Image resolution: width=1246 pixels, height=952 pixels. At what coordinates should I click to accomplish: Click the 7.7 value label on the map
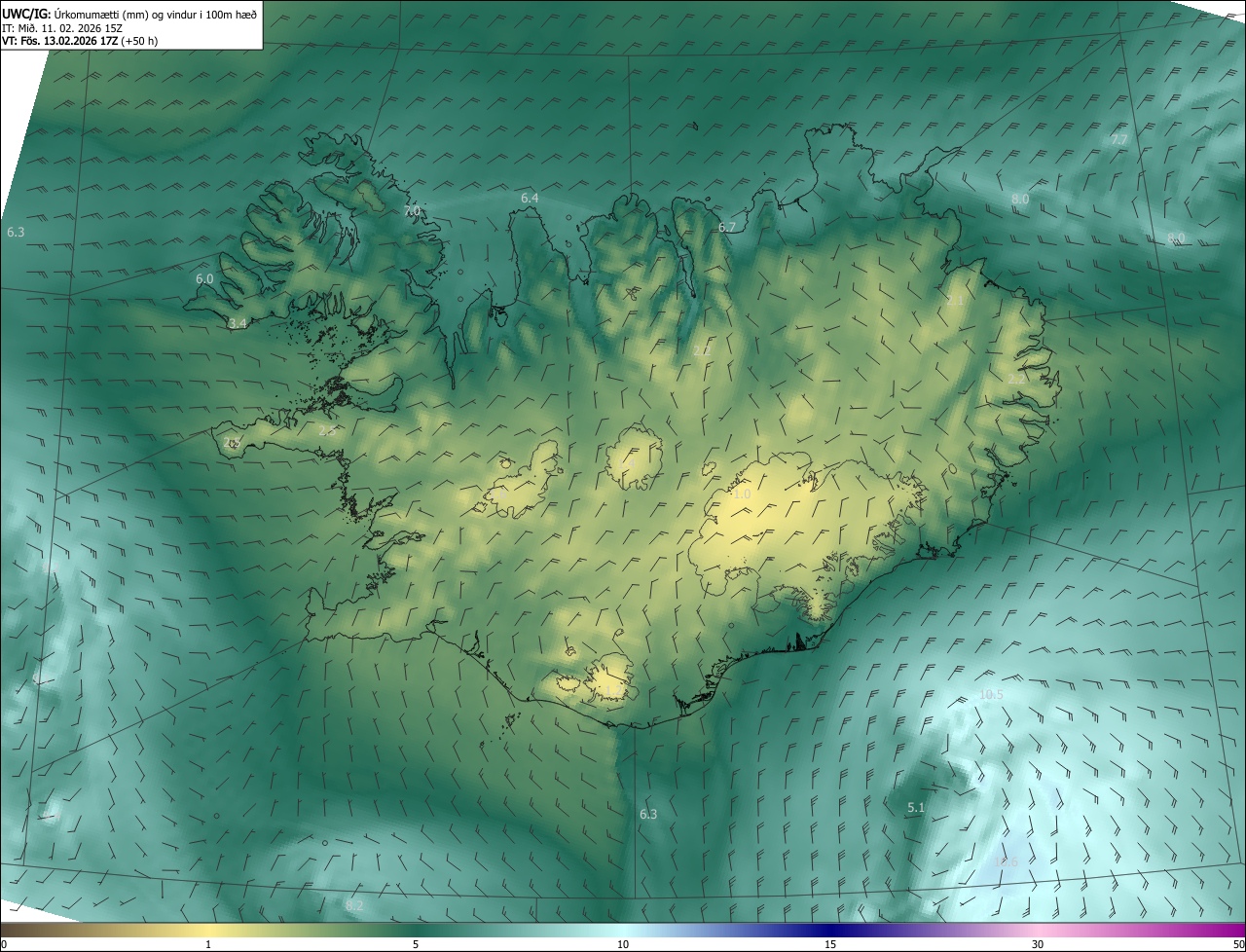pos(1119,139)
